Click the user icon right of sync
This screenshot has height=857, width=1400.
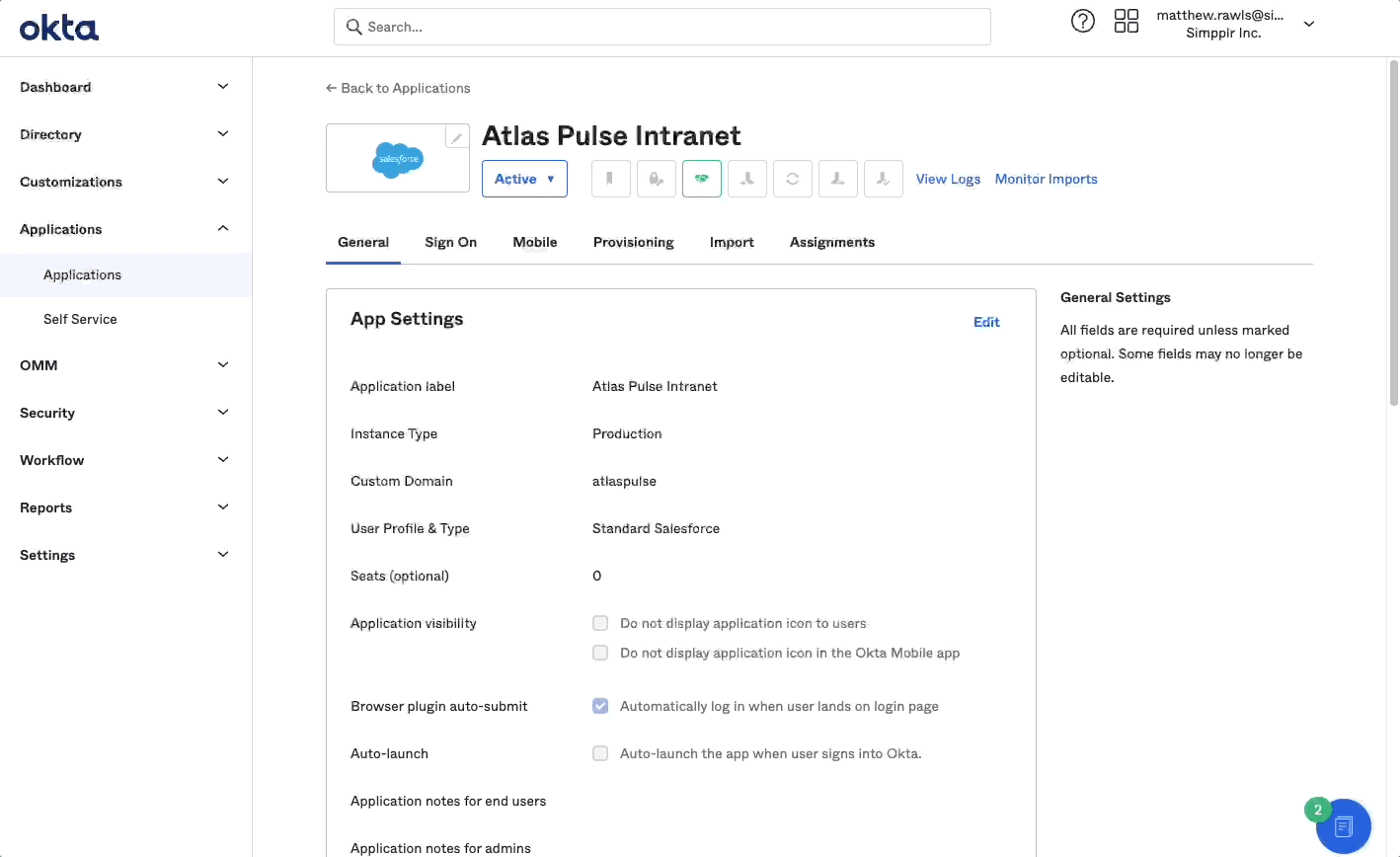point(838,179)
